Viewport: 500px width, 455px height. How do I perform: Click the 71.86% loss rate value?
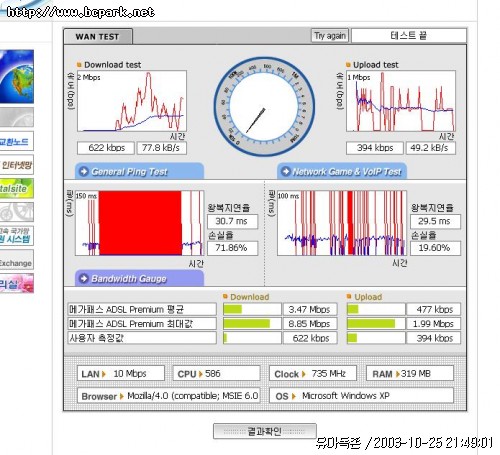232,248
